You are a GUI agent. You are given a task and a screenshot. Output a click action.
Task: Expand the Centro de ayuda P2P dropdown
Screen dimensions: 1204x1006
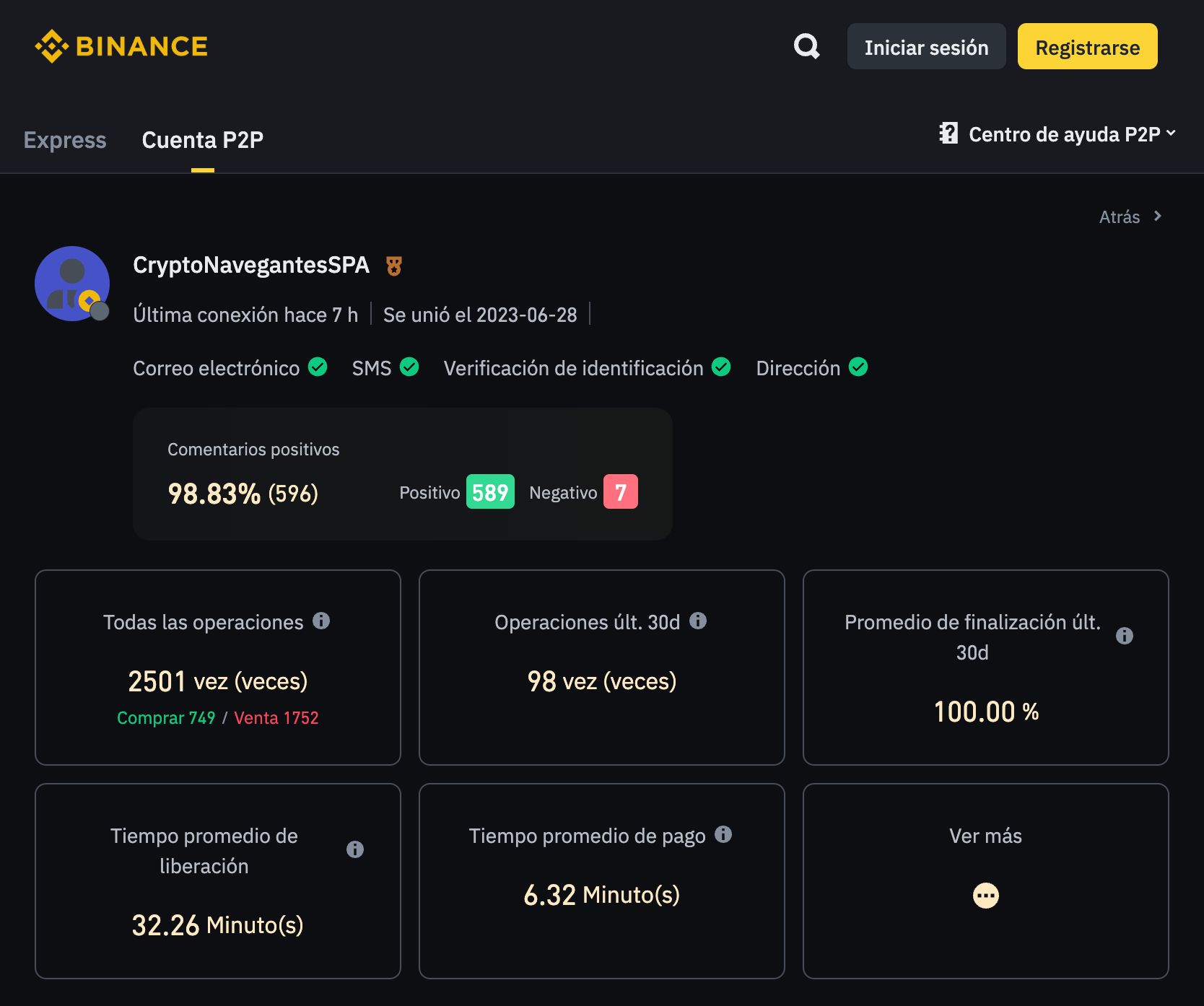1171,134
